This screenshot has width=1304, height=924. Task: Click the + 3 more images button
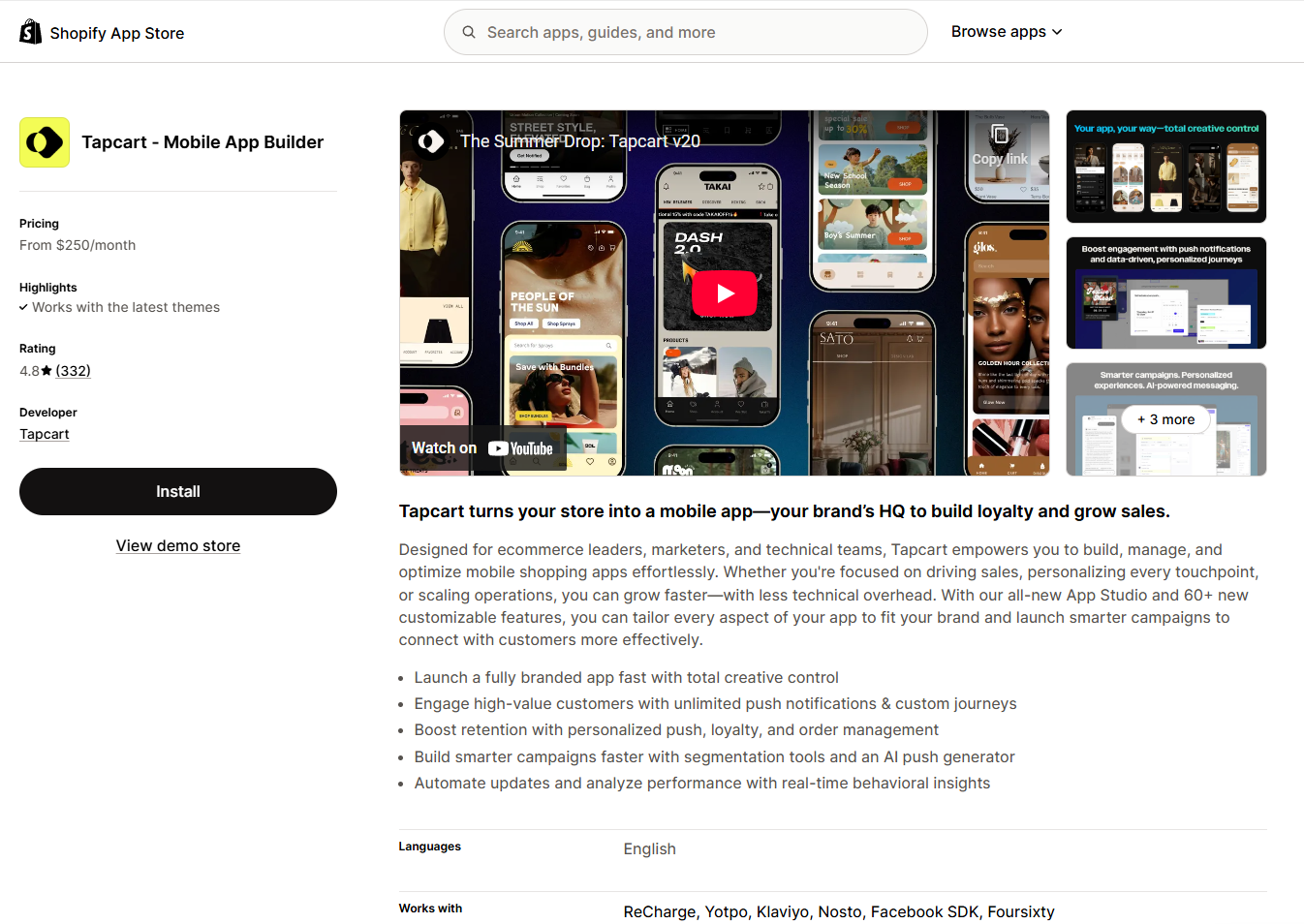(1166, 419)
